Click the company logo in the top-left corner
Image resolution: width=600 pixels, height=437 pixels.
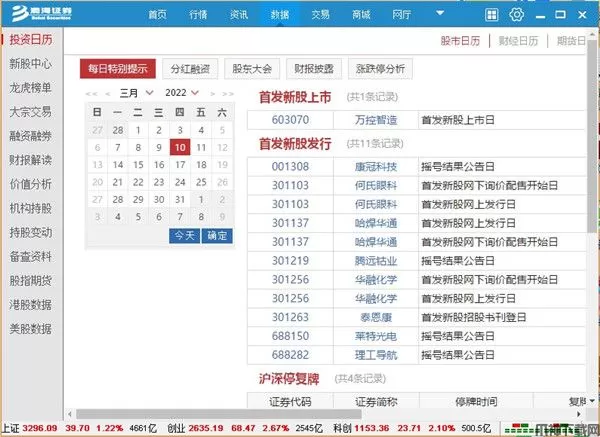[x=41, y=13]
